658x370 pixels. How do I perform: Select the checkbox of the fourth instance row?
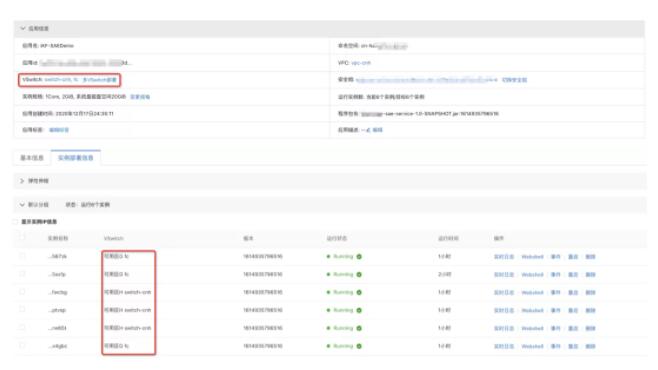[22, 310]
